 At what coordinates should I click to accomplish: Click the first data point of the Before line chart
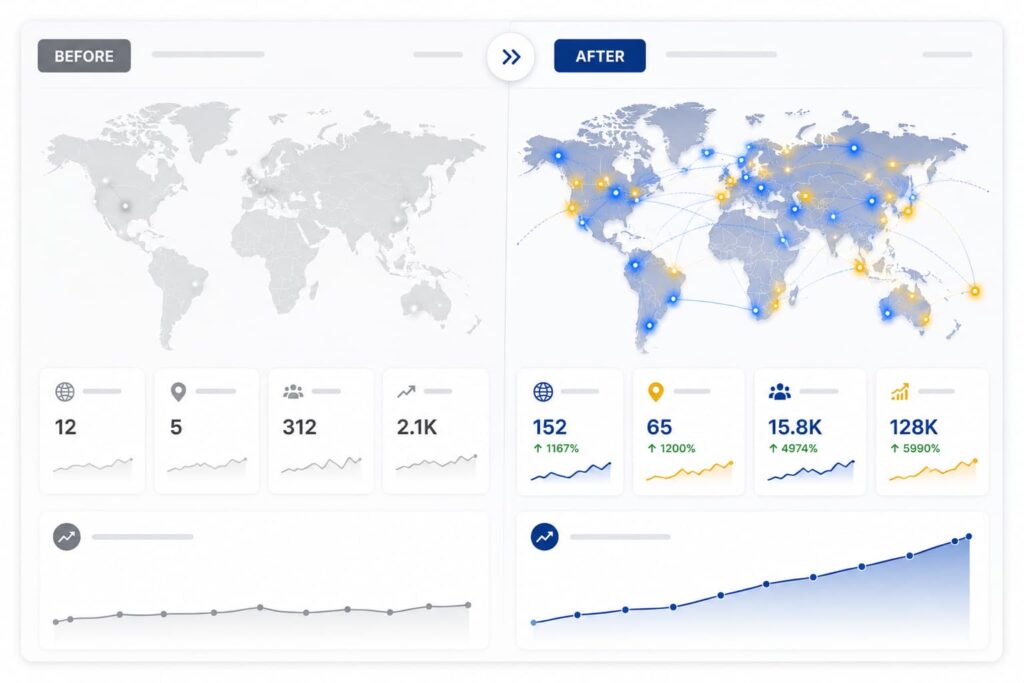pyautogui.click(x=56, y=622)
